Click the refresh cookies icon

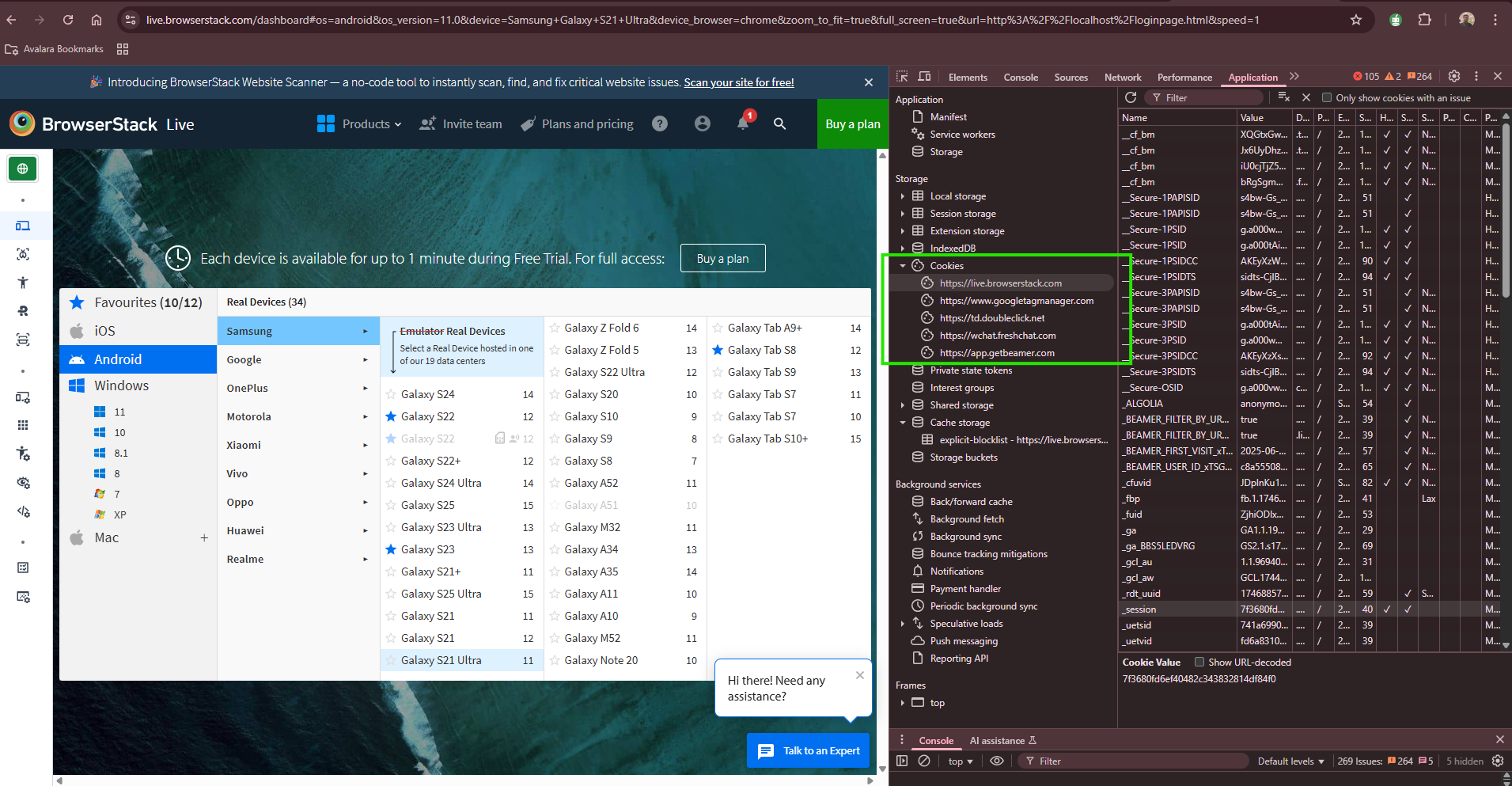1131,97
